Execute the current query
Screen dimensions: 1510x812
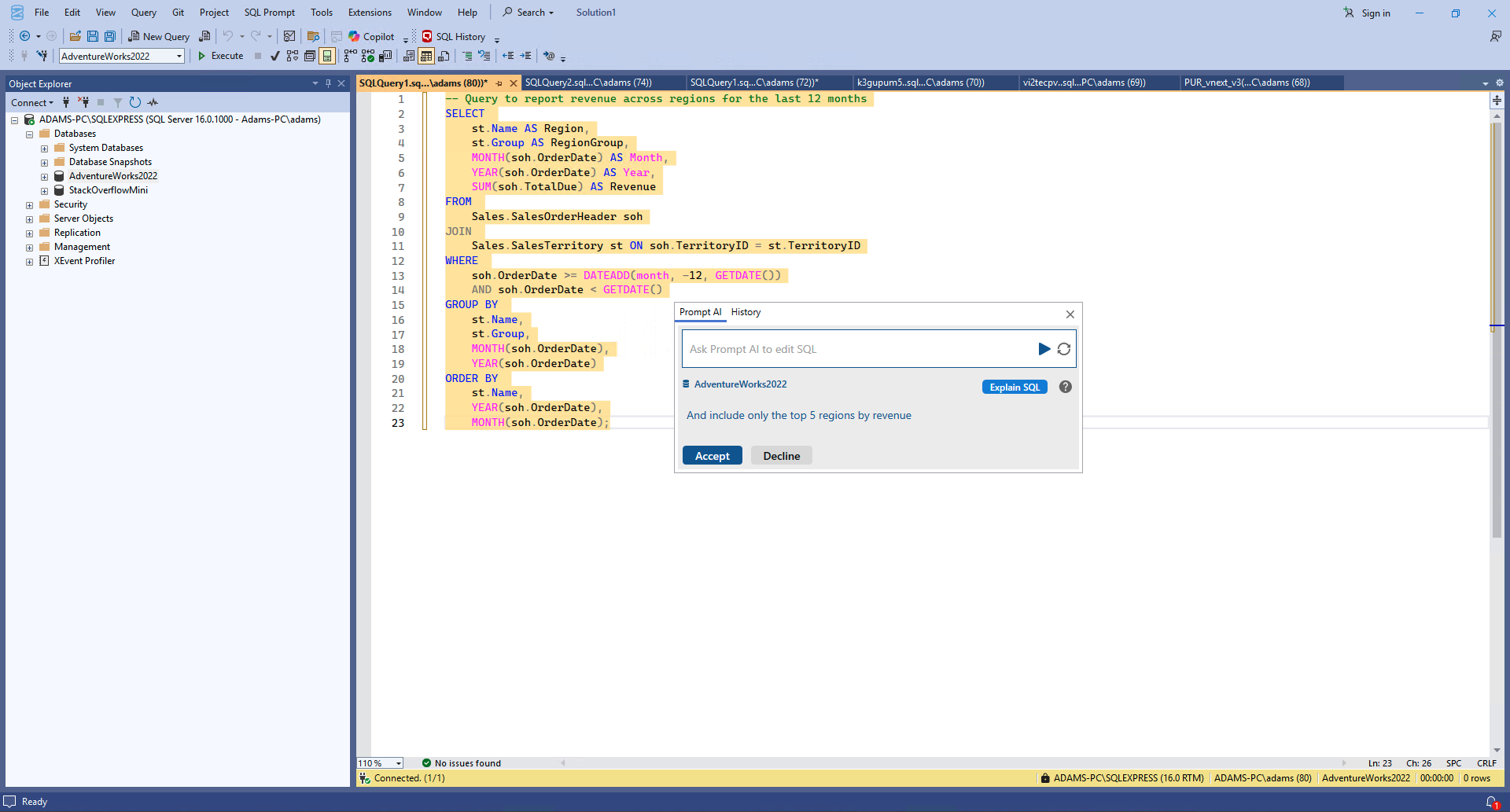click(221, 56)
